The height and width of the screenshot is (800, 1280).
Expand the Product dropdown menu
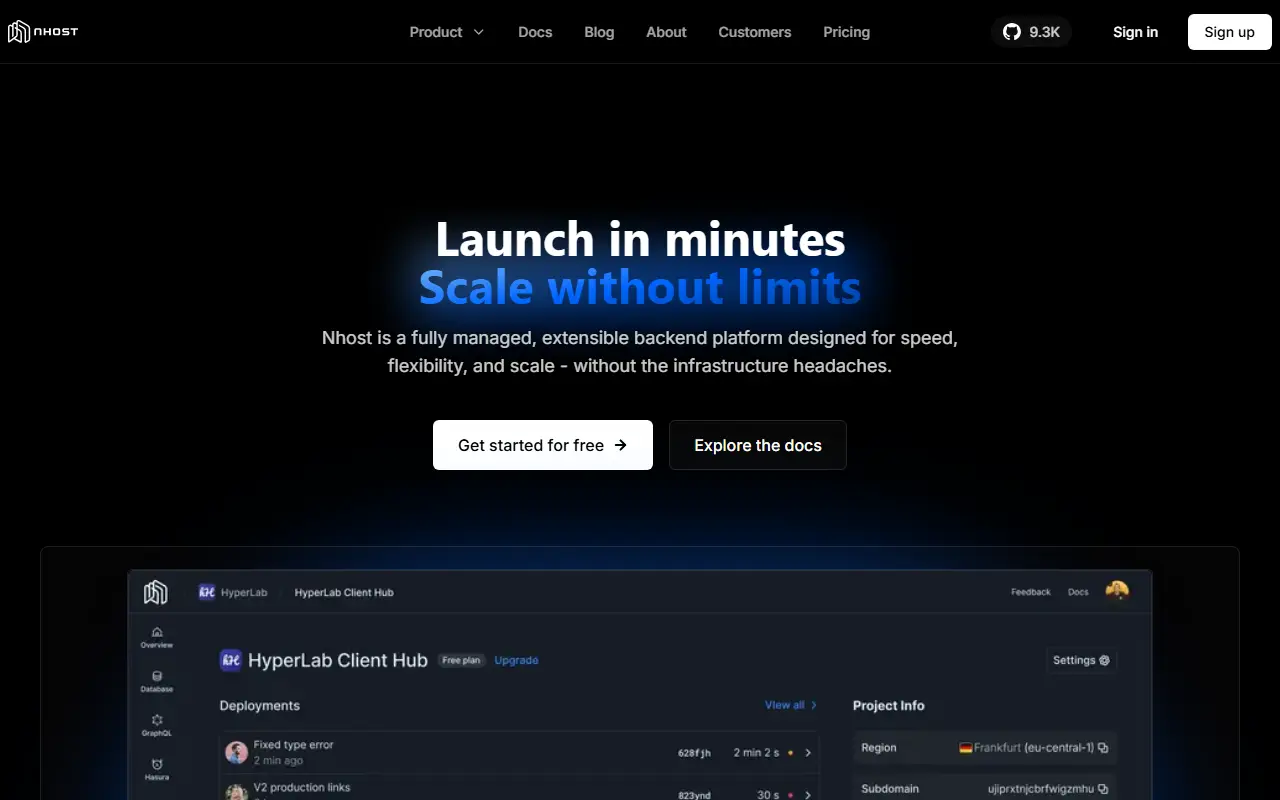(x=447, y=32)
